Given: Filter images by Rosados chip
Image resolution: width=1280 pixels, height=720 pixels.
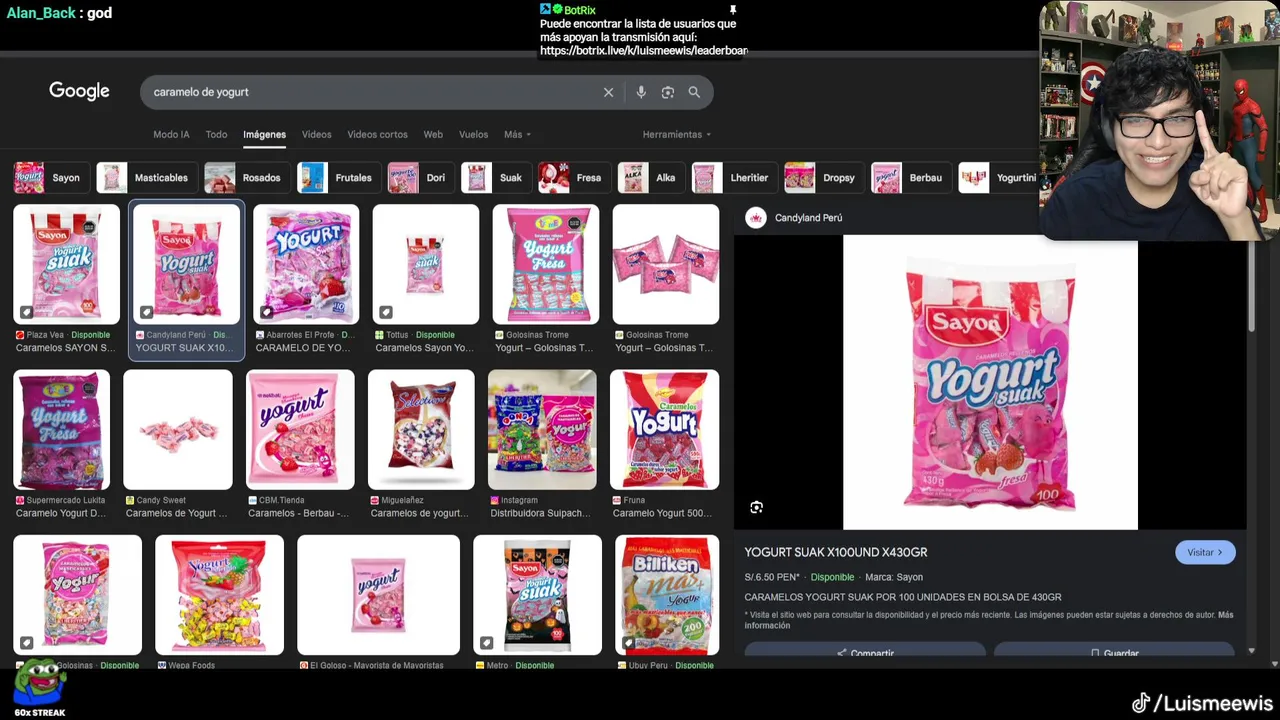Looking at the screenshot, I should pyautogui.click(x=247, y=178).
